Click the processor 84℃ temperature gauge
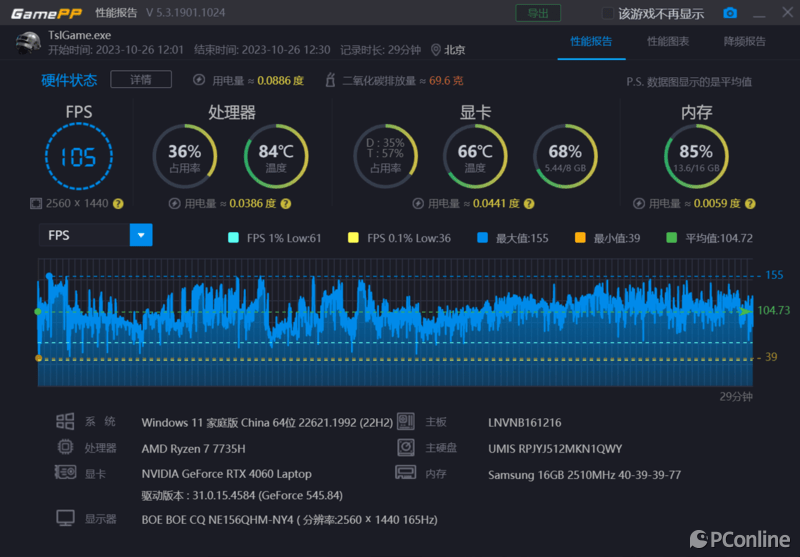This screenshot has width=800, height=557. tap(276, 156)
